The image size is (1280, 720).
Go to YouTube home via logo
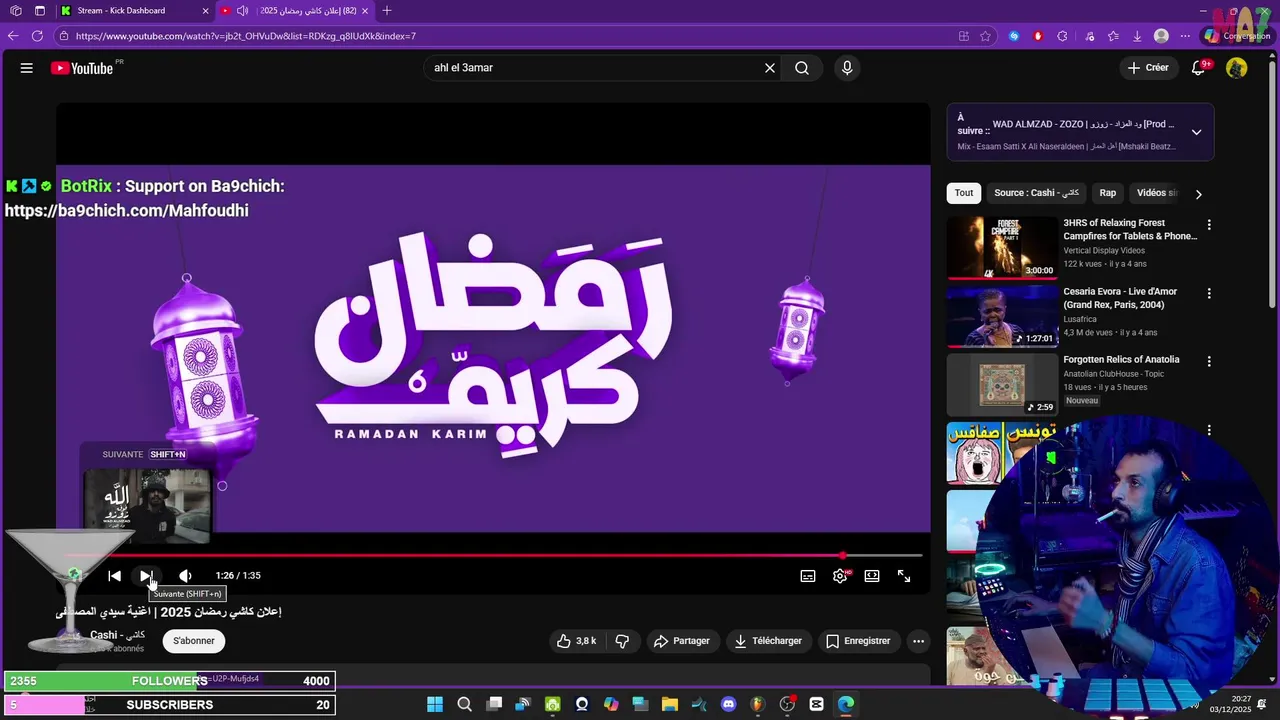[x=82, y=68]
